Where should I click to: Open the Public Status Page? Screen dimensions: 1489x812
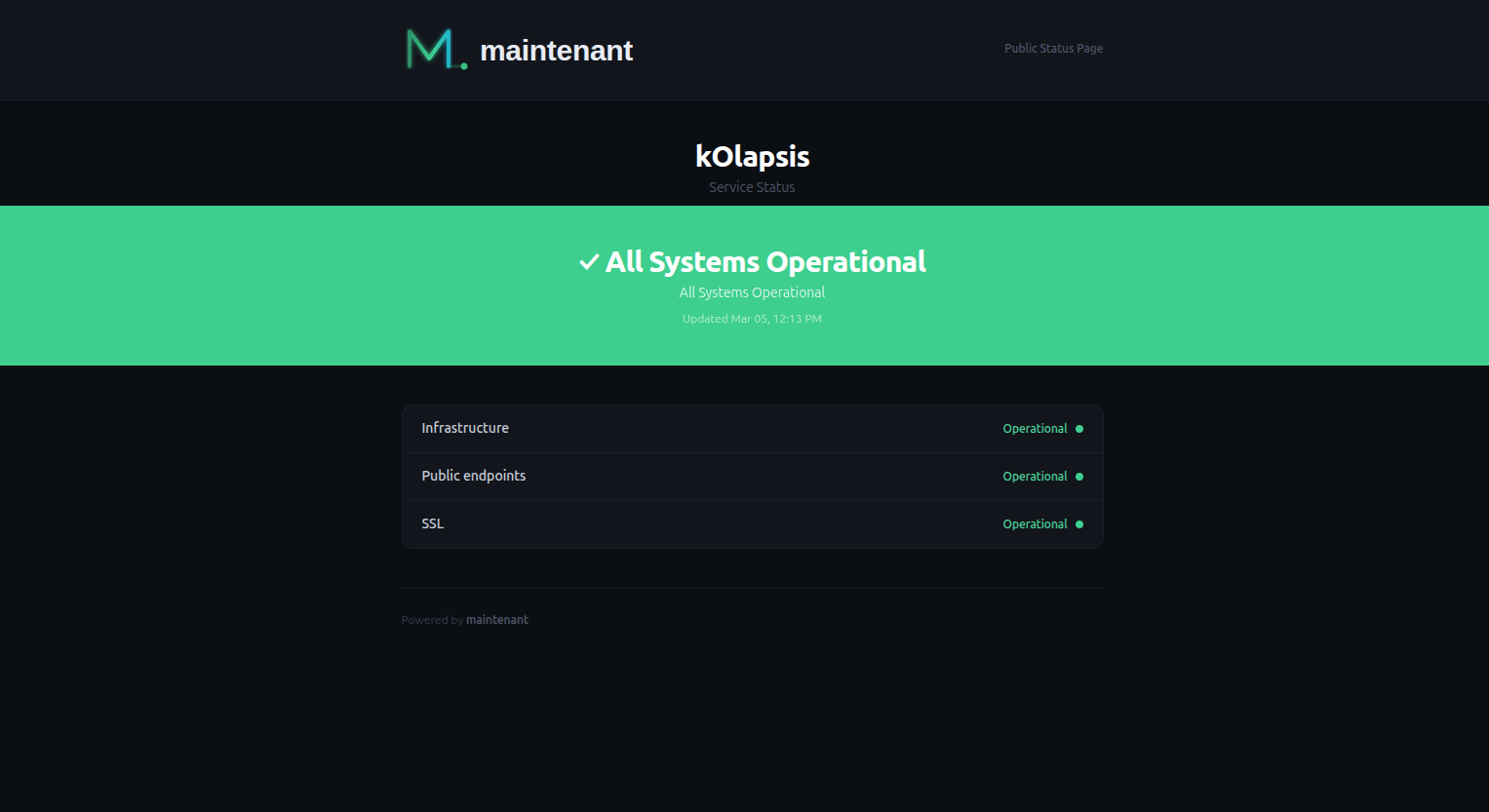click(1053, 48)
